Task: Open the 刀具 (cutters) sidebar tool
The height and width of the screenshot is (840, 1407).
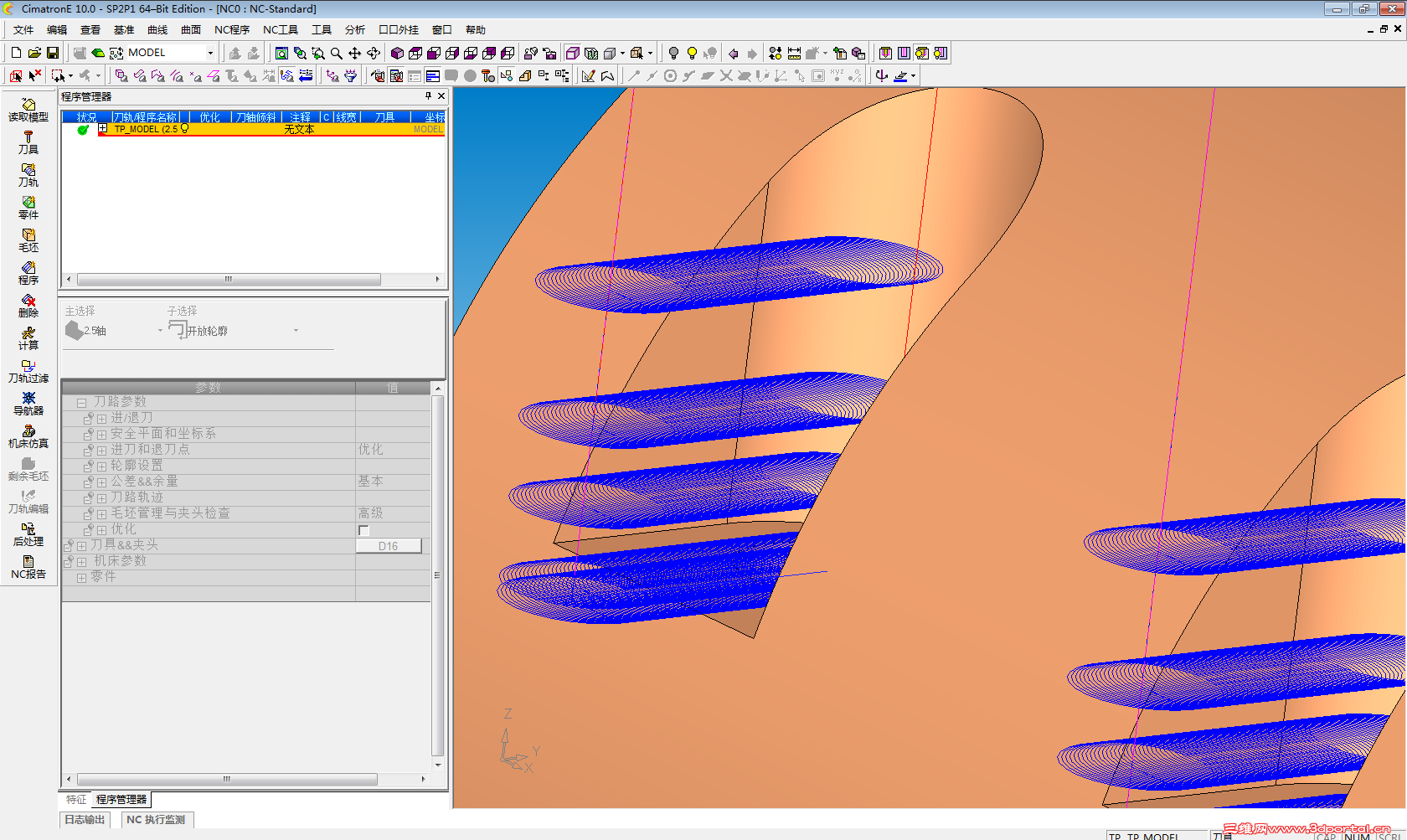Action: (28, 142)
